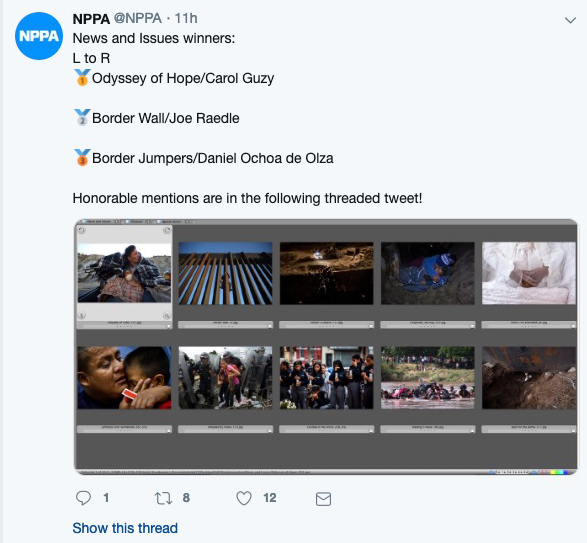Retweet this NPPA tweet
The width and height of the screenshot is (587, 543).
click(163, 498)
